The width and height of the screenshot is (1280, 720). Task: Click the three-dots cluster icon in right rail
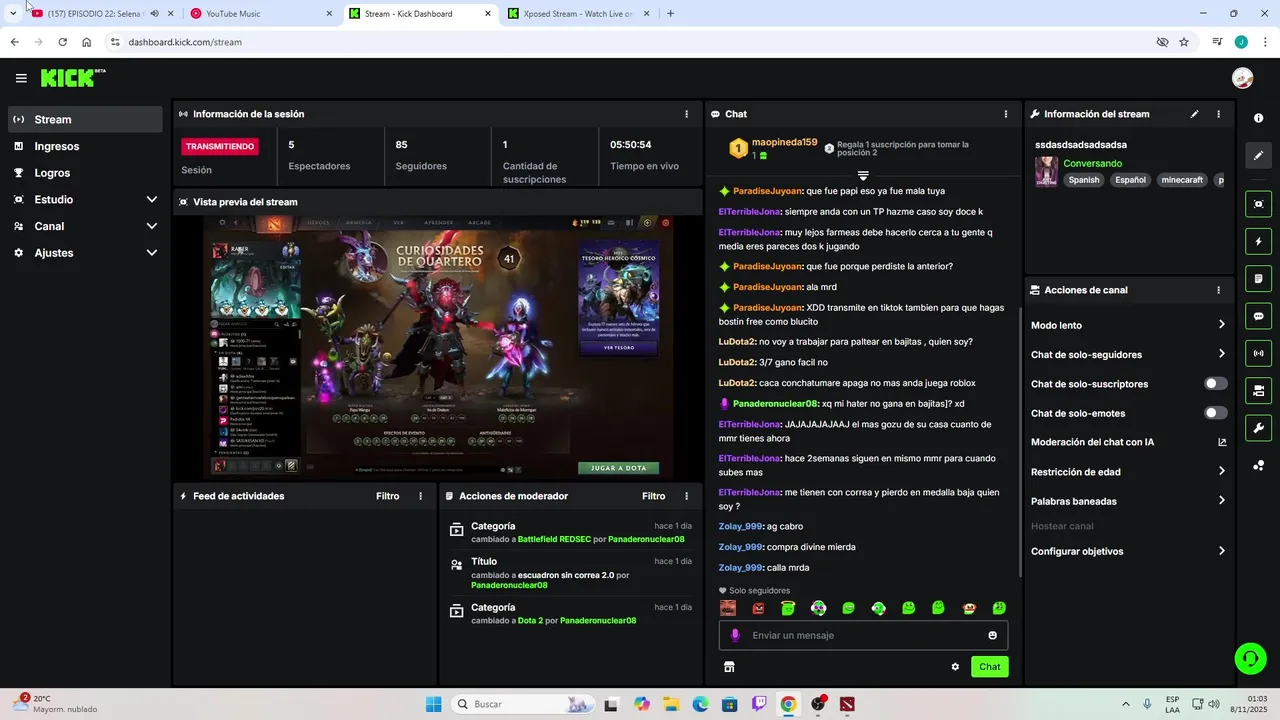click(x=1258, y=465)
